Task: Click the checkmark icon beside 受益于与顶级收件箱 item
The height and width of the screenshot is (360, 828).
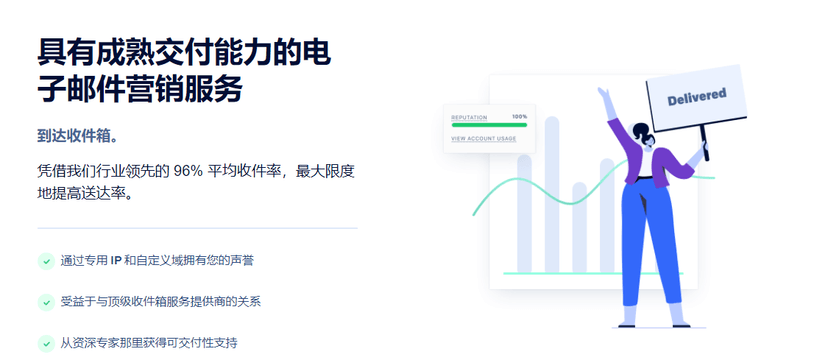Action: (46, 302)
